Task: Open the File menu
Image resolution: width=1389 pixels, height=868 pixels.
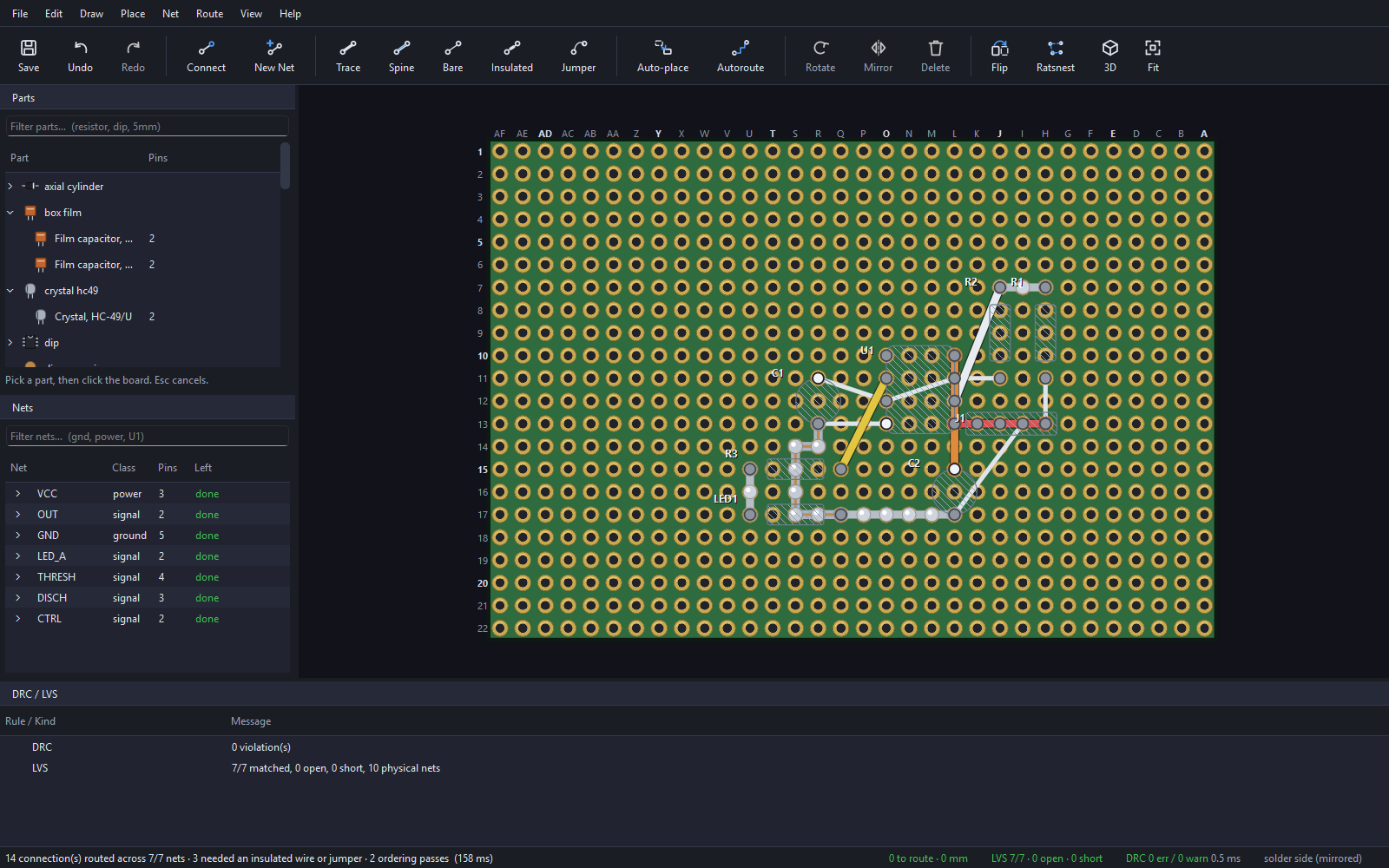Action: 20,14
